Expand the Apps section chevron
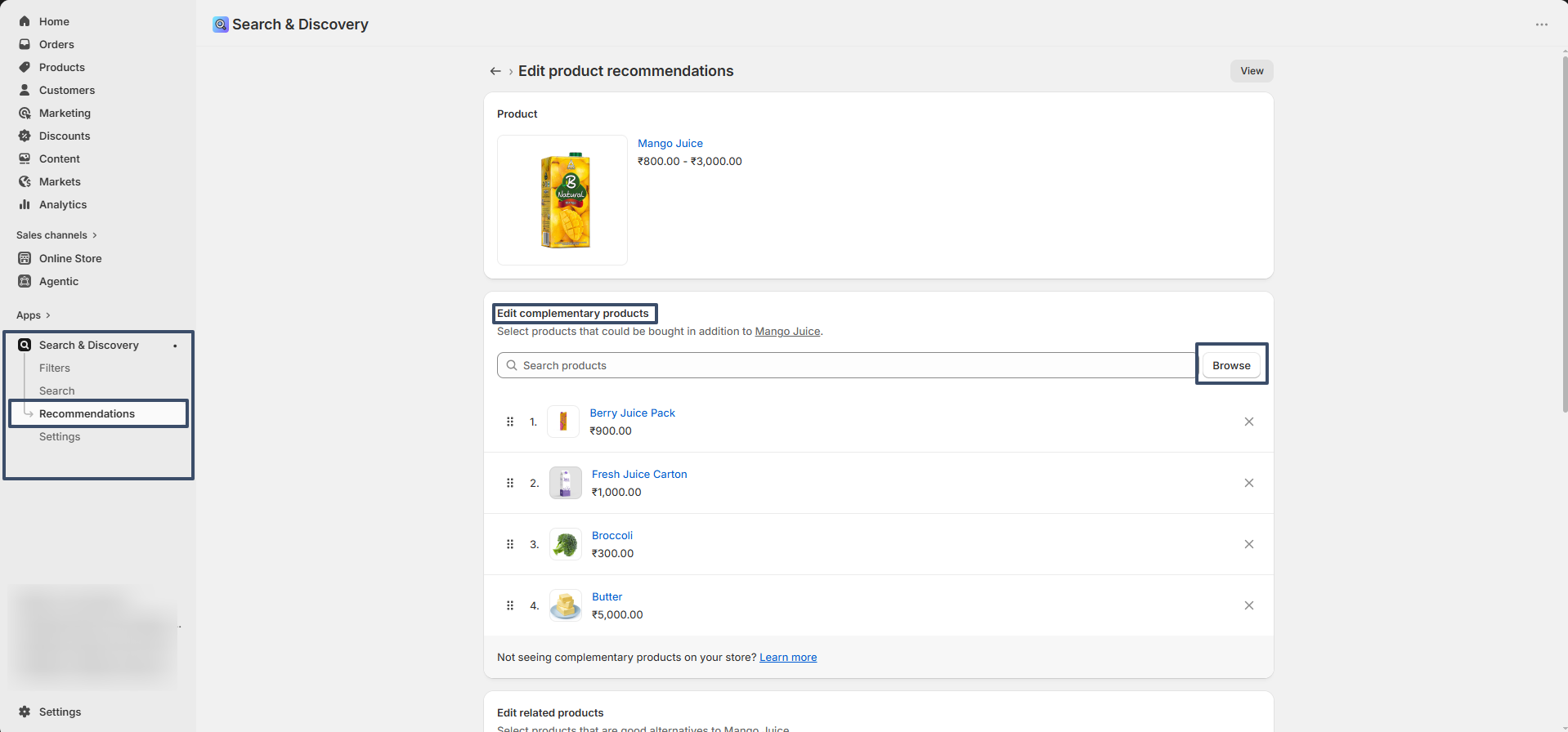This screenshot has height=732, width=1568. (x=47, y=315)
